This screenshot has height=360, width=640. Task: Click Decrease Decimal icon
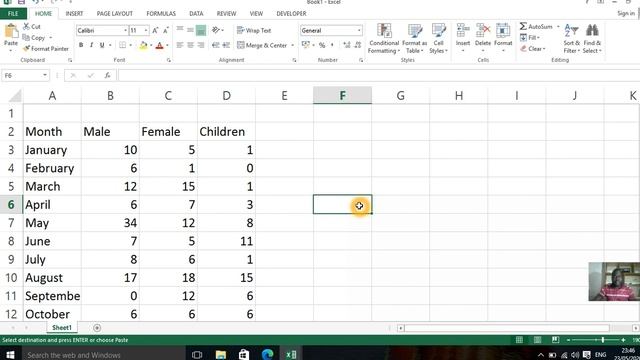click(x=358, y=45)
